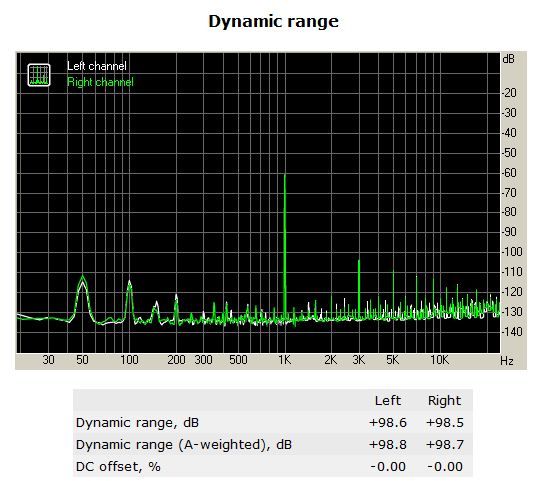
Task: Select the DC offset, % row label
Action: point(118,467)
